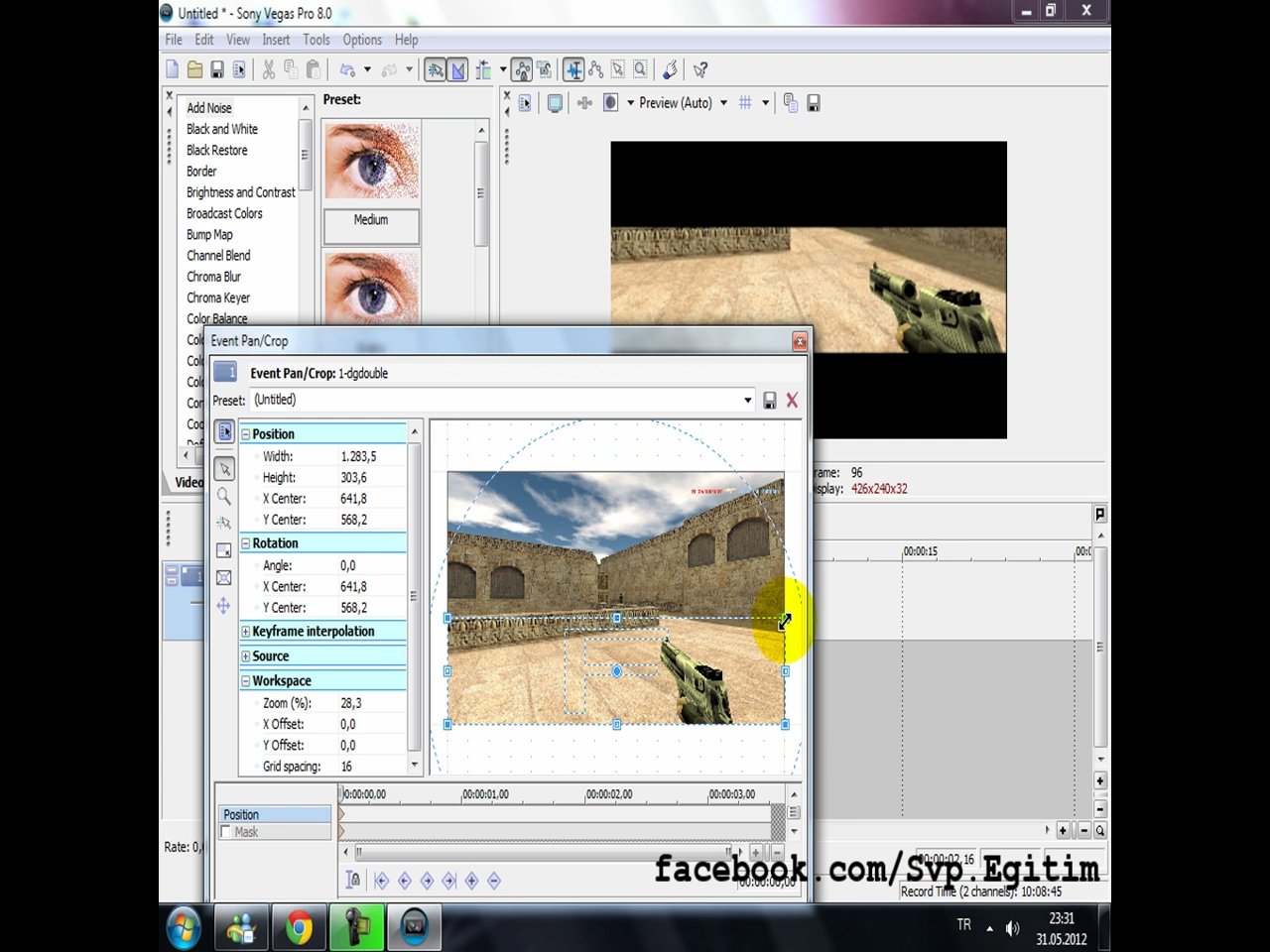This screenshot has height=952, width=1270.
Task: Collapse the Rotation property group
Action: pyautogui.click(x=245, y=543)
